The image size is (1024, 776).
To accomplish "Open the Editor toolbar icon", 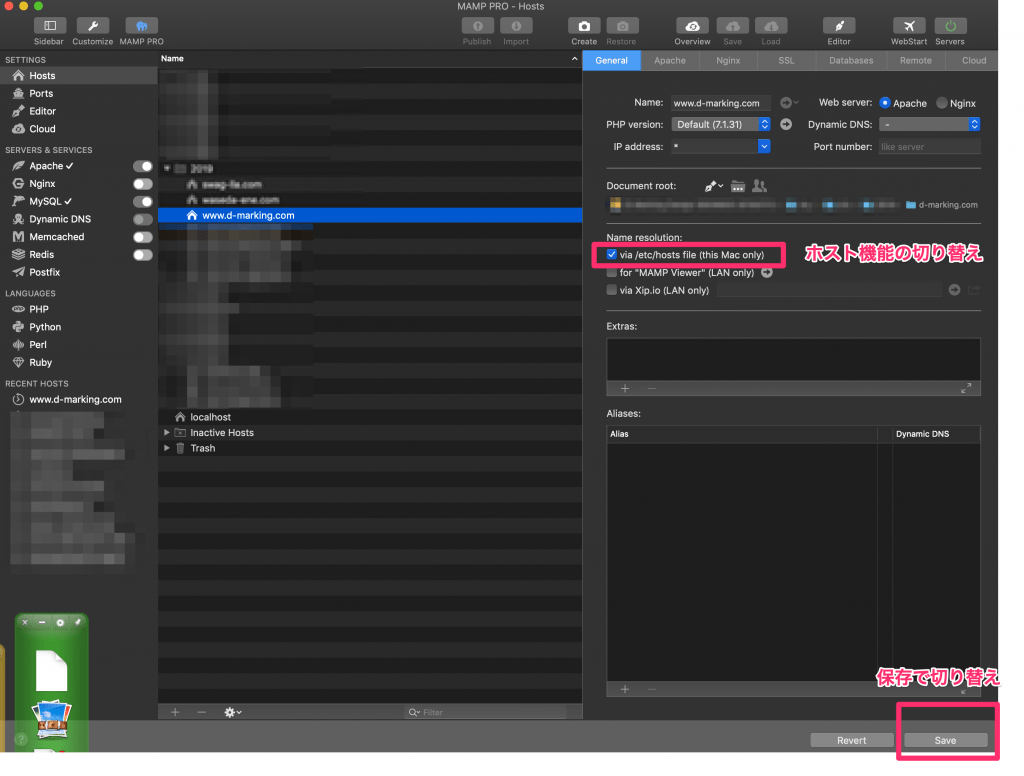I will 839,26.
